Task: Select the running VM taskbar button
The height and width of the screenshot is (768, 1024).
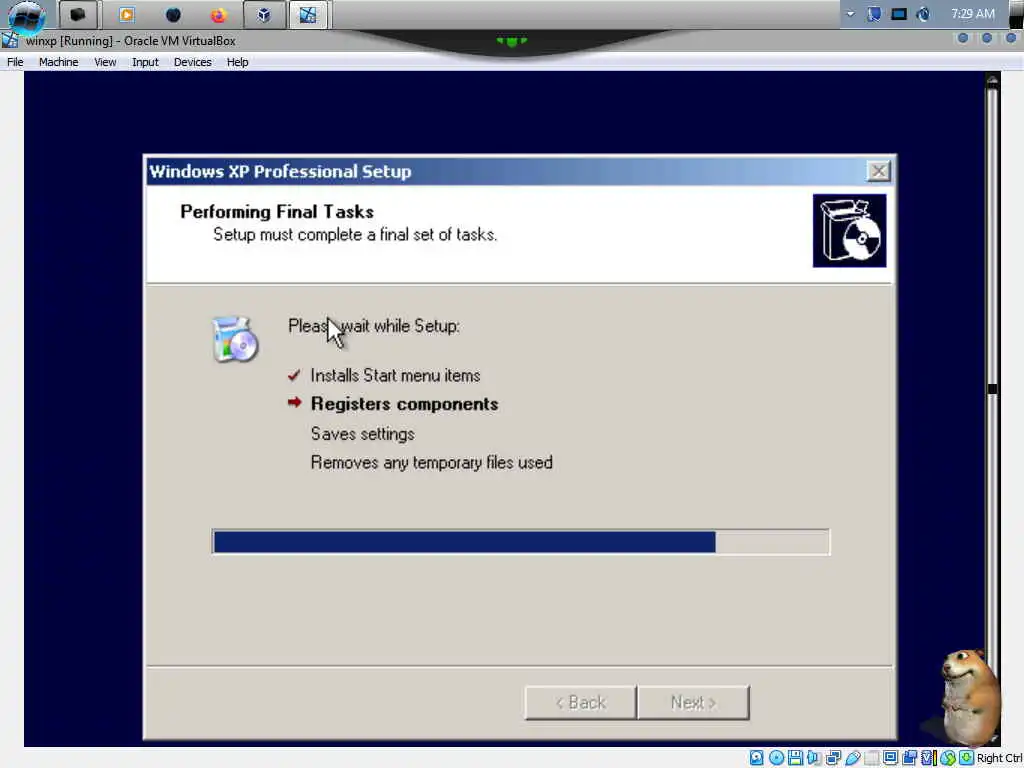Action: (x=308, y=14)
